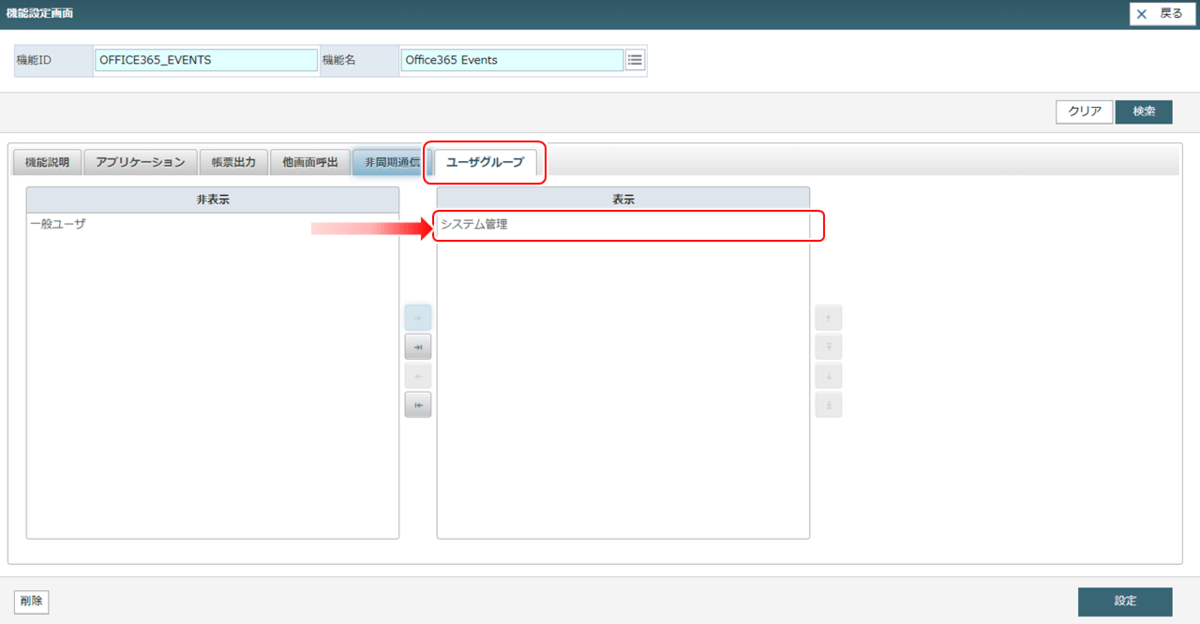
Task: Select システム管理 in the 表示 list
Action: 623,225
